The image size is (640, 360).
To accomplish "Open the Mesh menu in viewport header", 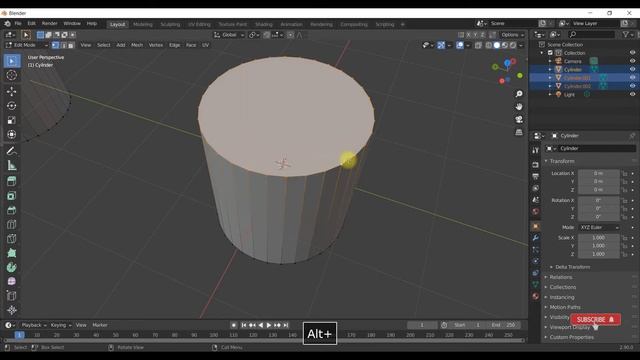I will (137, 45).
